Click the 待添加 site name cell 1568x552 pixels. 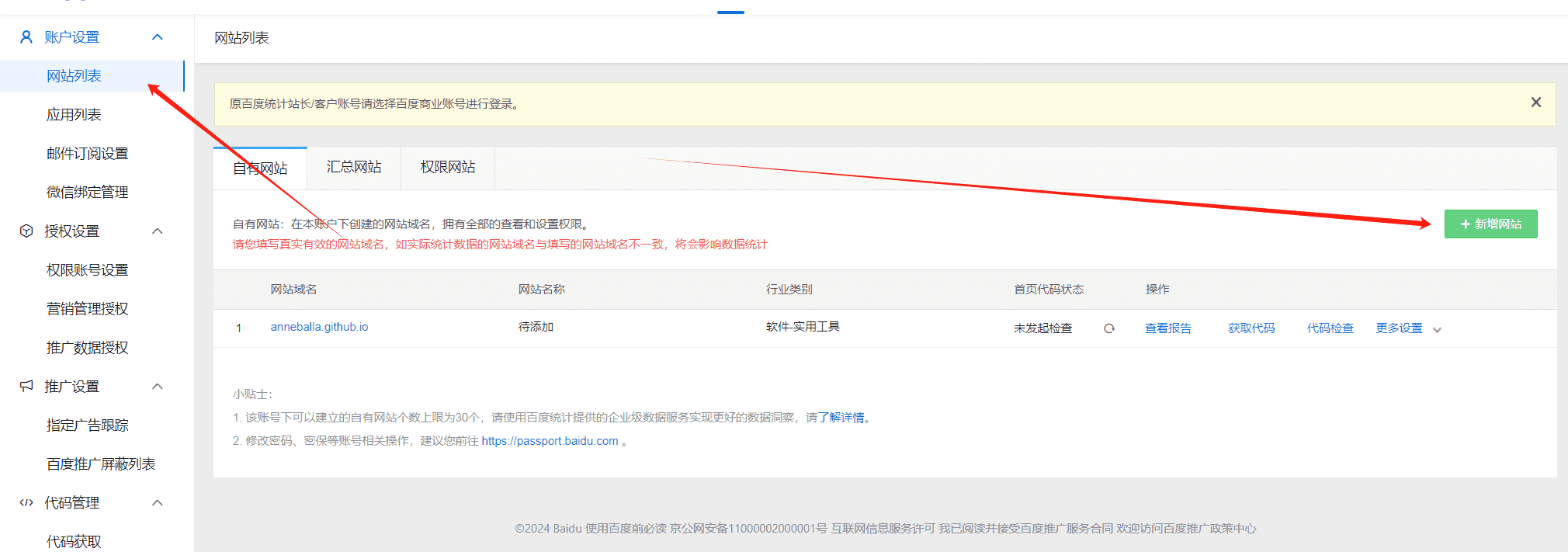click(536, 327)
